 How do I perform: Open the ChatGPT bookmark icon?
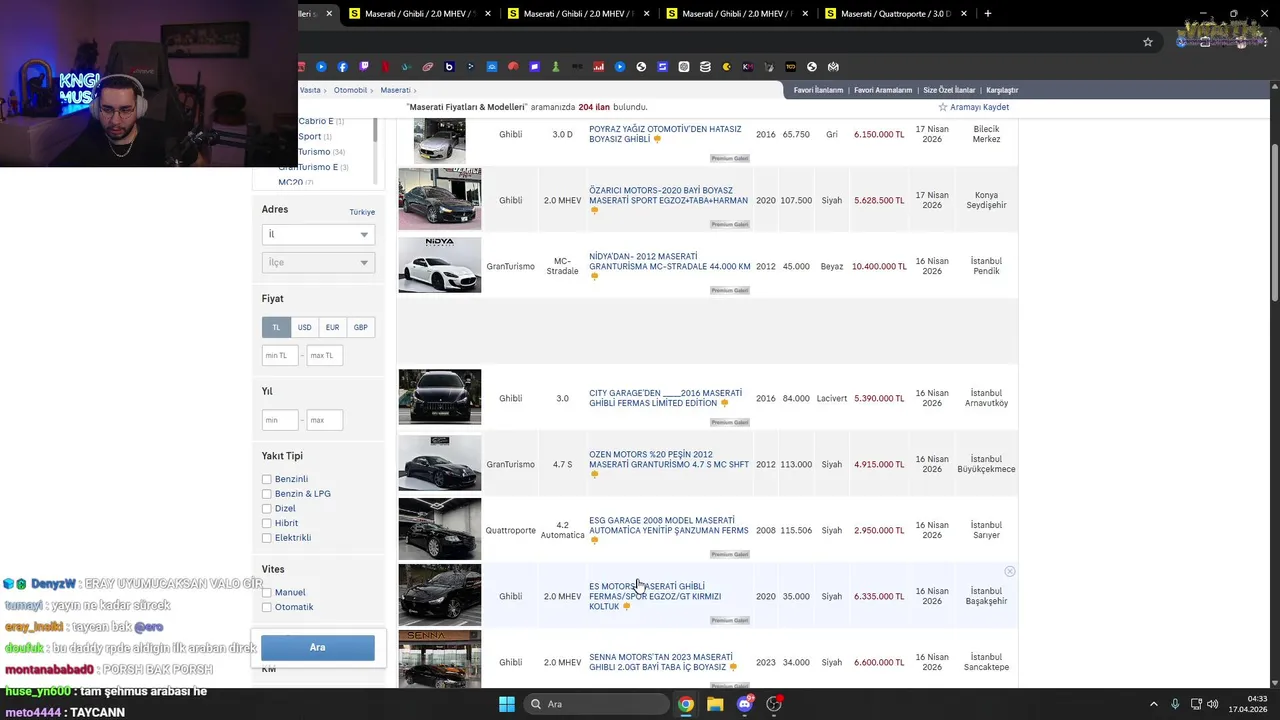pos(684,67)
